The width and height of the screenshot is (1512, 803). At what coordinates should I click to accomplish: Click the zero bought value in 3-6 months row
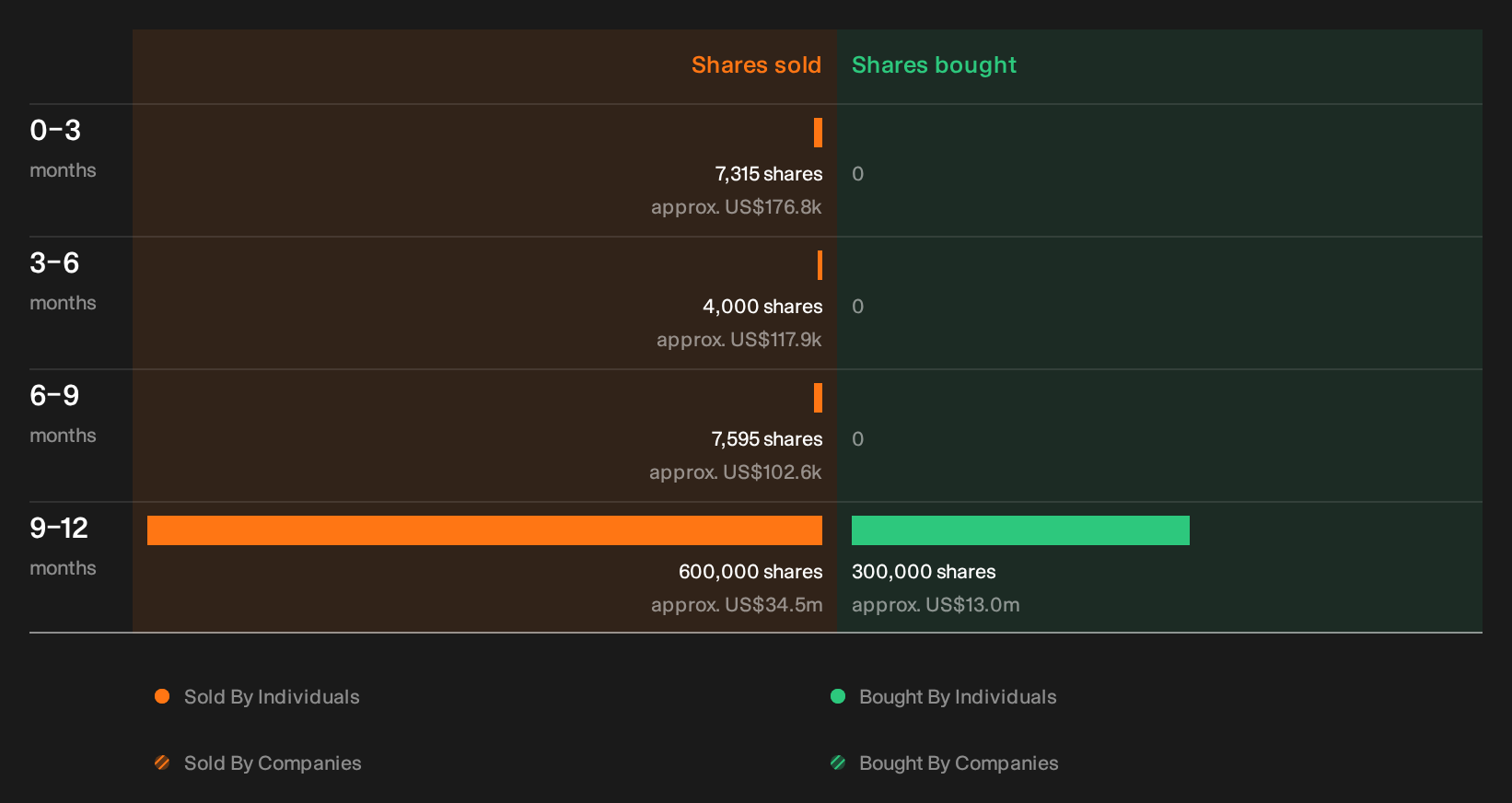point(858,307)
